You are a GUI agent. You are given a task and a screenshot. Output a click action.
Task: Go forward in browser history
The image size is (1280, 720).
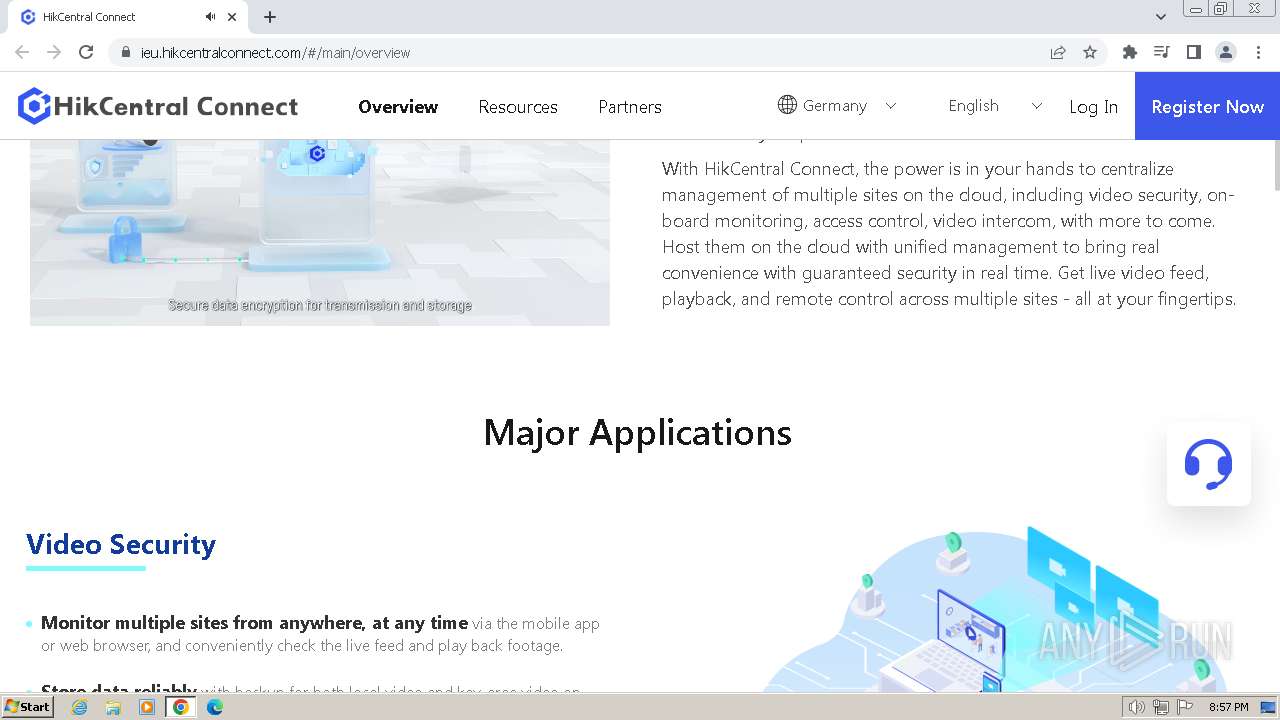click(54, 52)
